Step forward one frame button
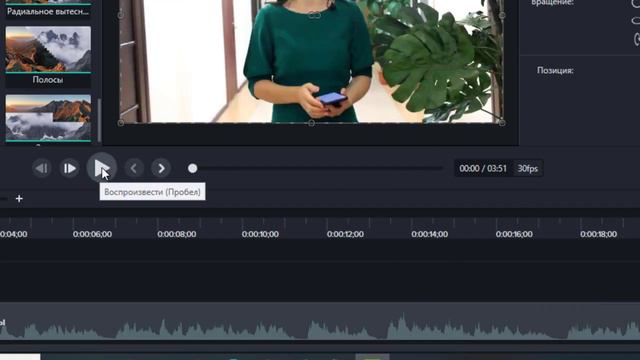Image resolution: width=640 pixels, height=360 pixels. pyautogui.click(x=69, y=168)
